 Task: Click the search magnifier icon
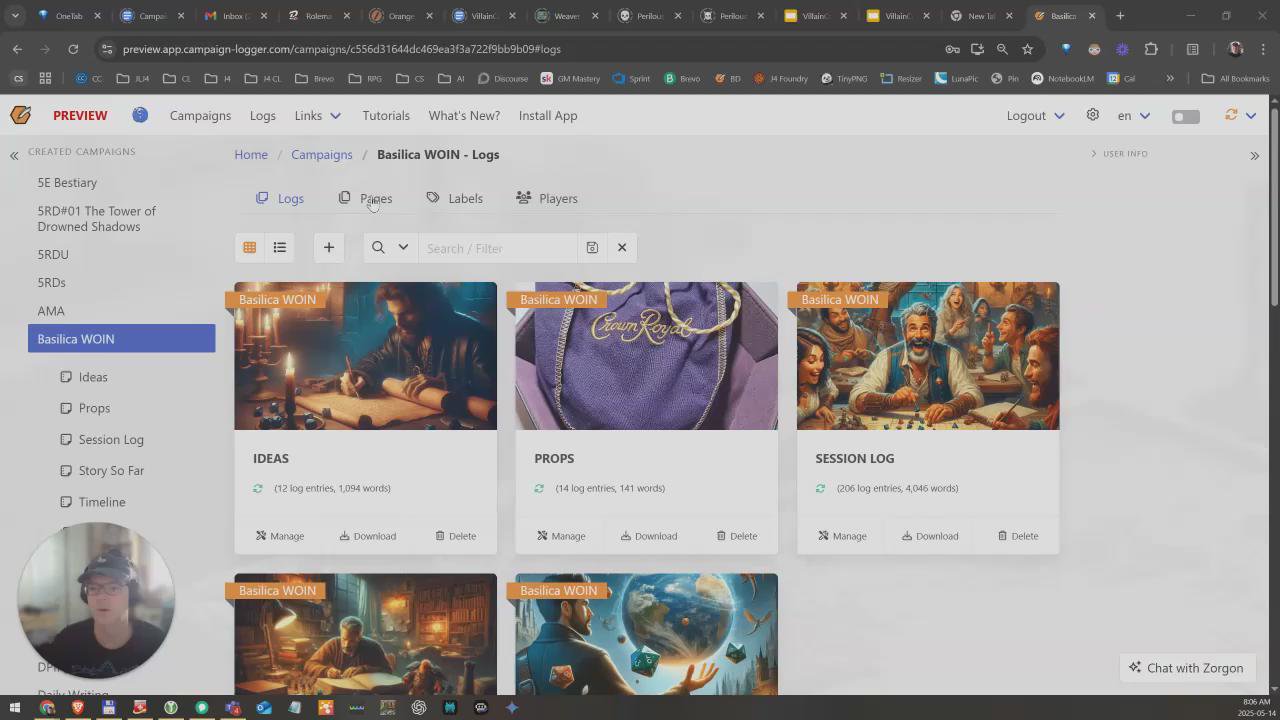pyautogui.click(x=378, y=248)
